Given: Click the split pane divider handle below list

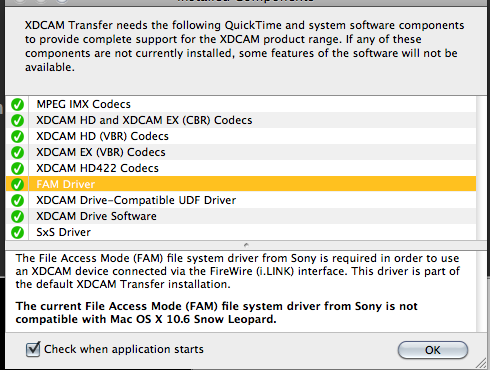Looking at the screenshot, I should tap(246, 245).
